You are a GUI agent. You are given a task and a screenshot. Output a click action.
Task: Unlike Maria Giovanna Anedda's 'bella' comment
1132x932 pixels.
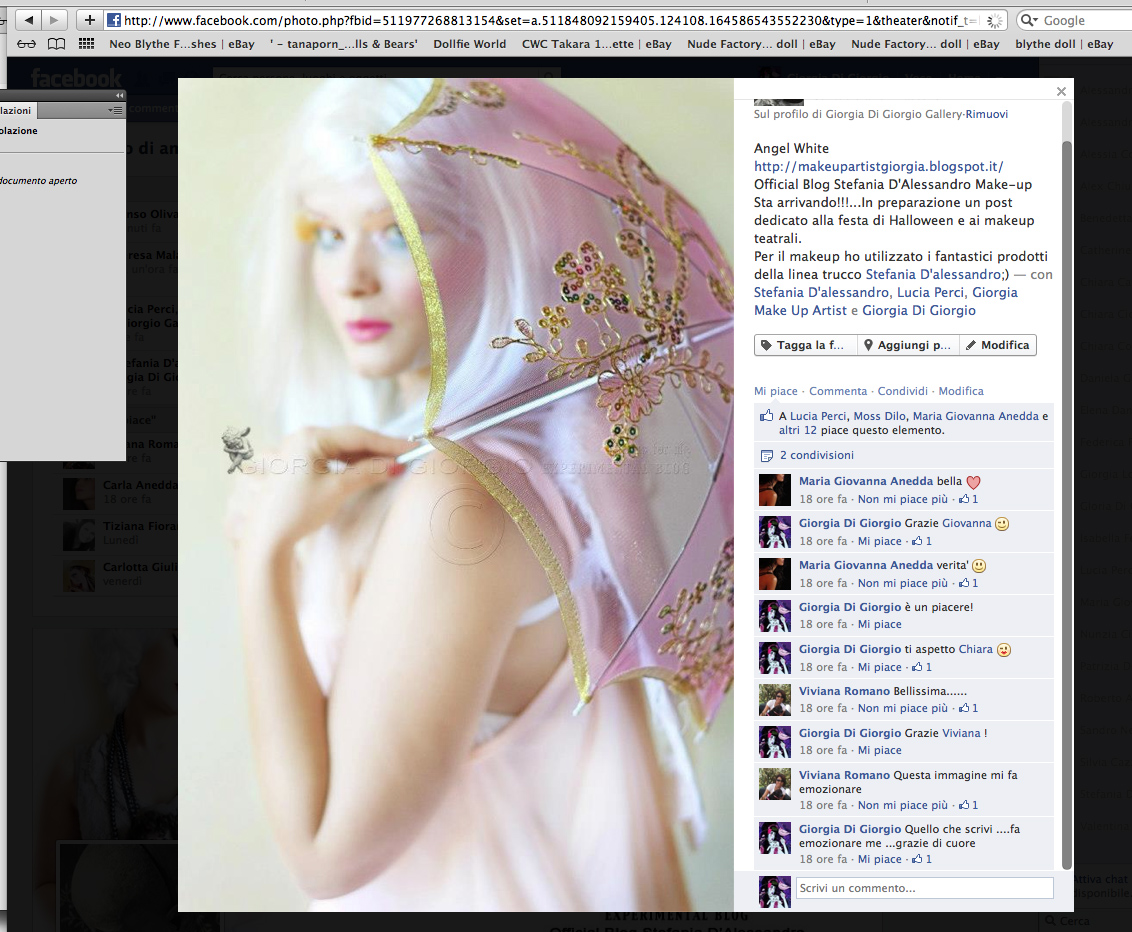pyautogui.click(x=902, y=500)
